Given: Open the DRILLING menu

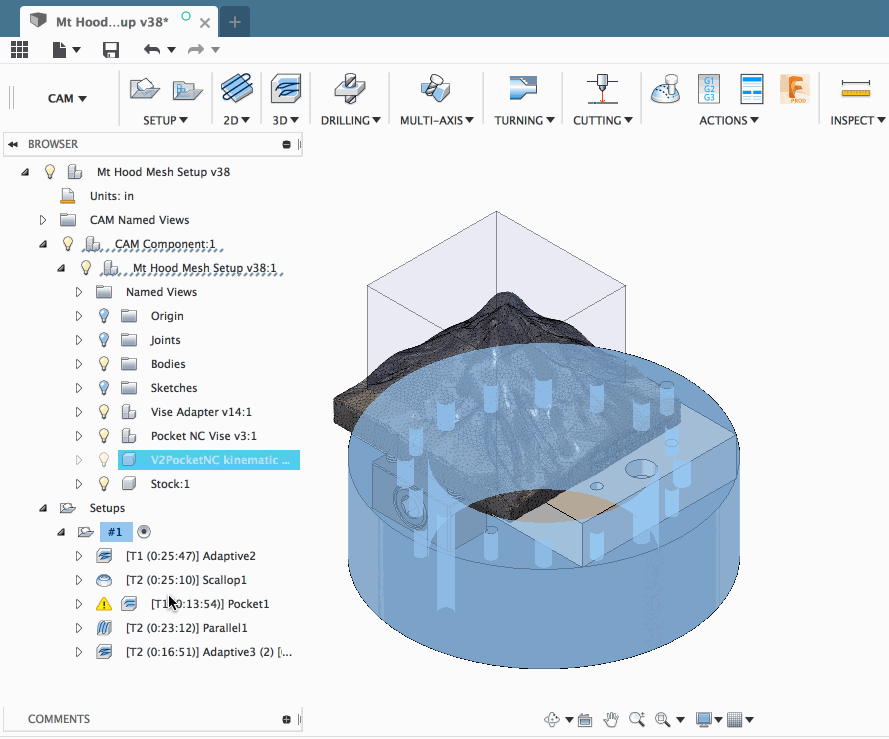Looking at the screenshot, I should (x=350, y=120).
